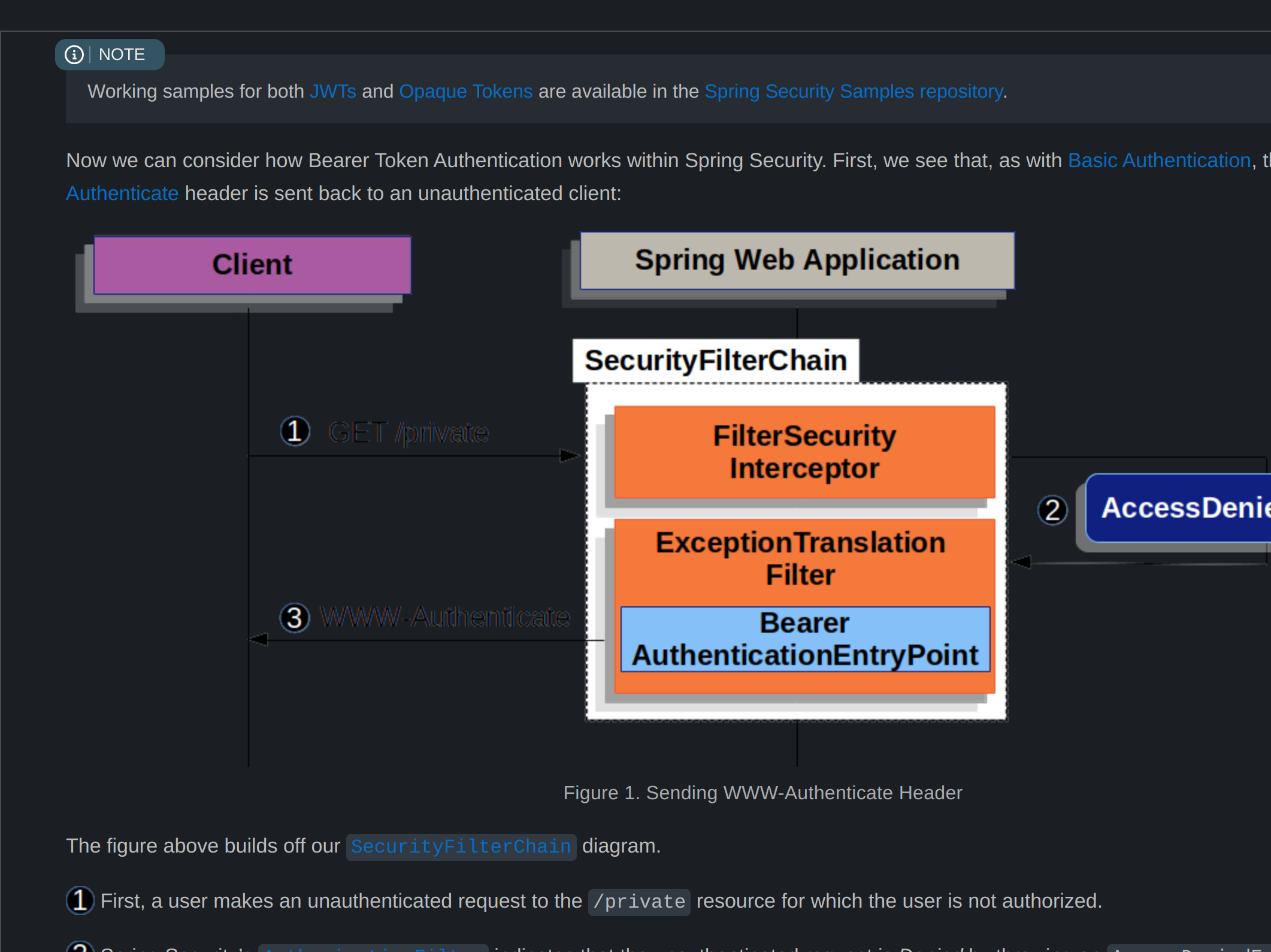Click the Client box in diagram

click(x=252, y=265)
